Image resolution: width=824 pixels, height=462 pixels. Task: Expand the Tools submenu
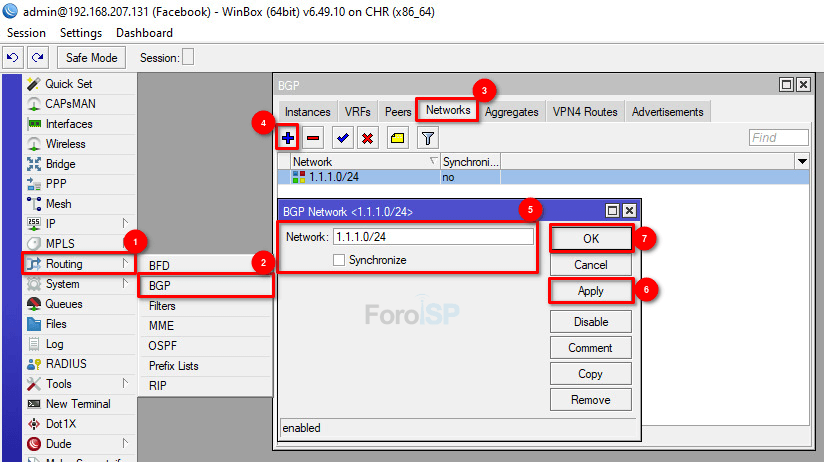(x=125, y=383)
